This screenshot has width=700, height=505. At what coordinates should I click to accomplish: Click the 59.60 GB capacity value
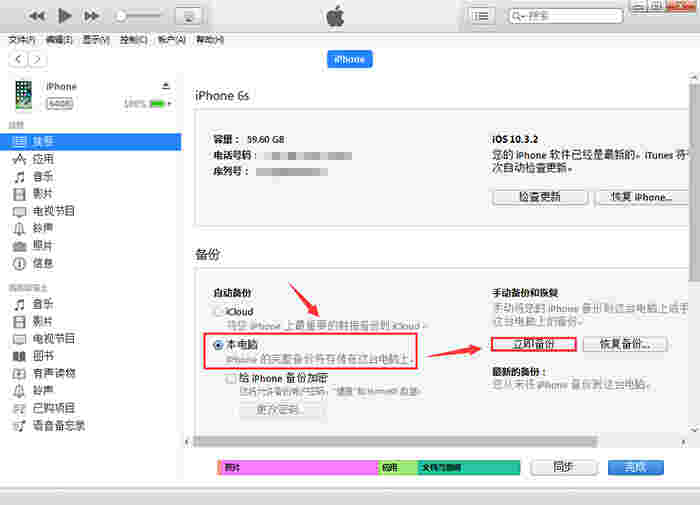(266, 139)
